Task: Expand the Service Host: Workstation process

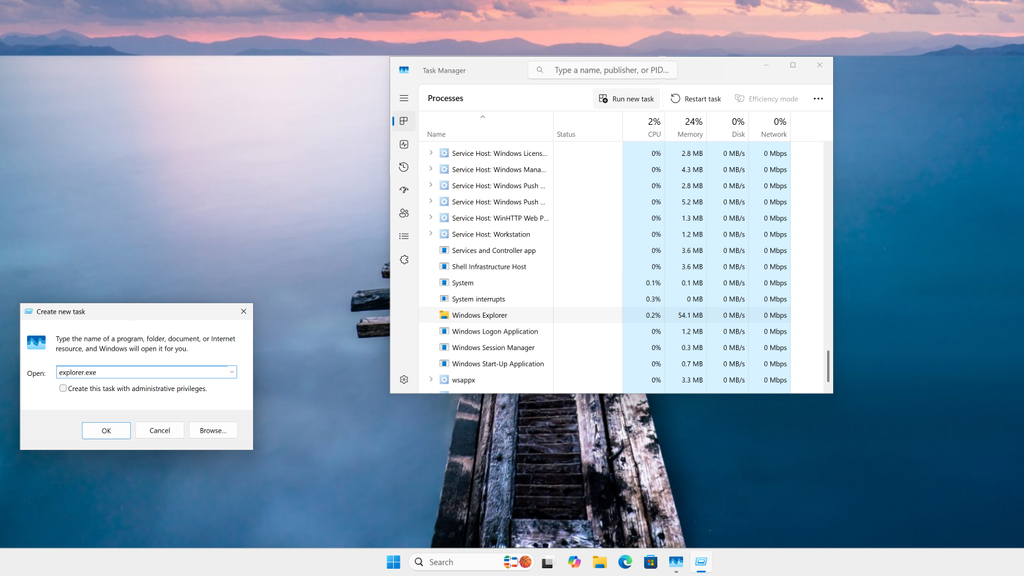Action: click(x=431, y=234)
